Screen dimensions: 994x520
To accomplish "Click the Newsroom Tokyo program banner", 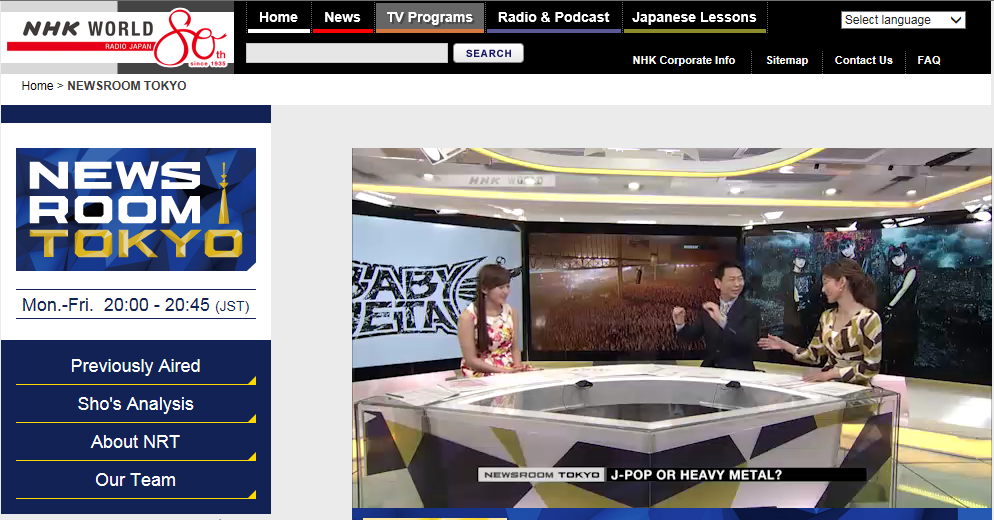I will 136,209.
